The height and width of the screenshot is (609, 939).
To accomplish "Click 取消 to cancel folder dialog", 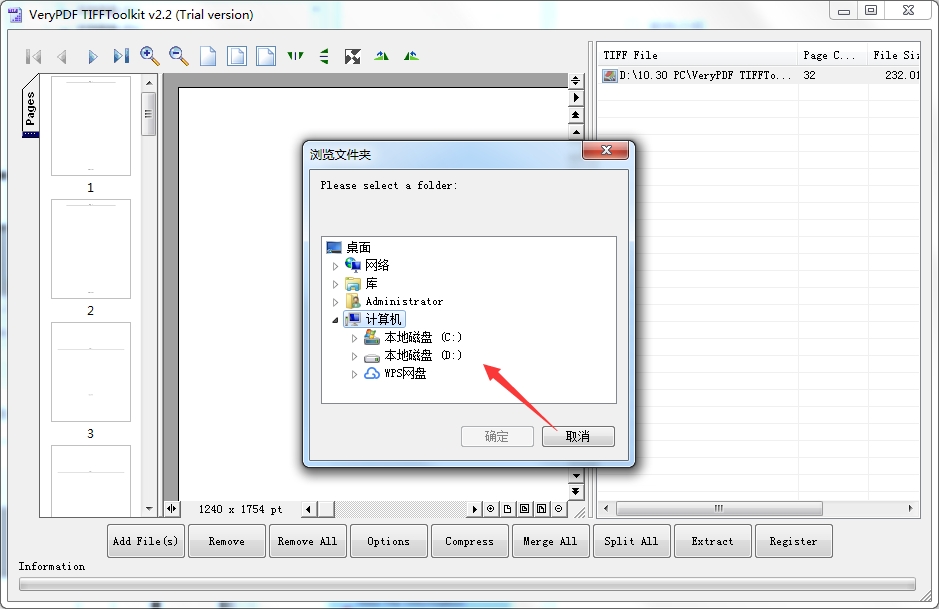I will [578, 437].
